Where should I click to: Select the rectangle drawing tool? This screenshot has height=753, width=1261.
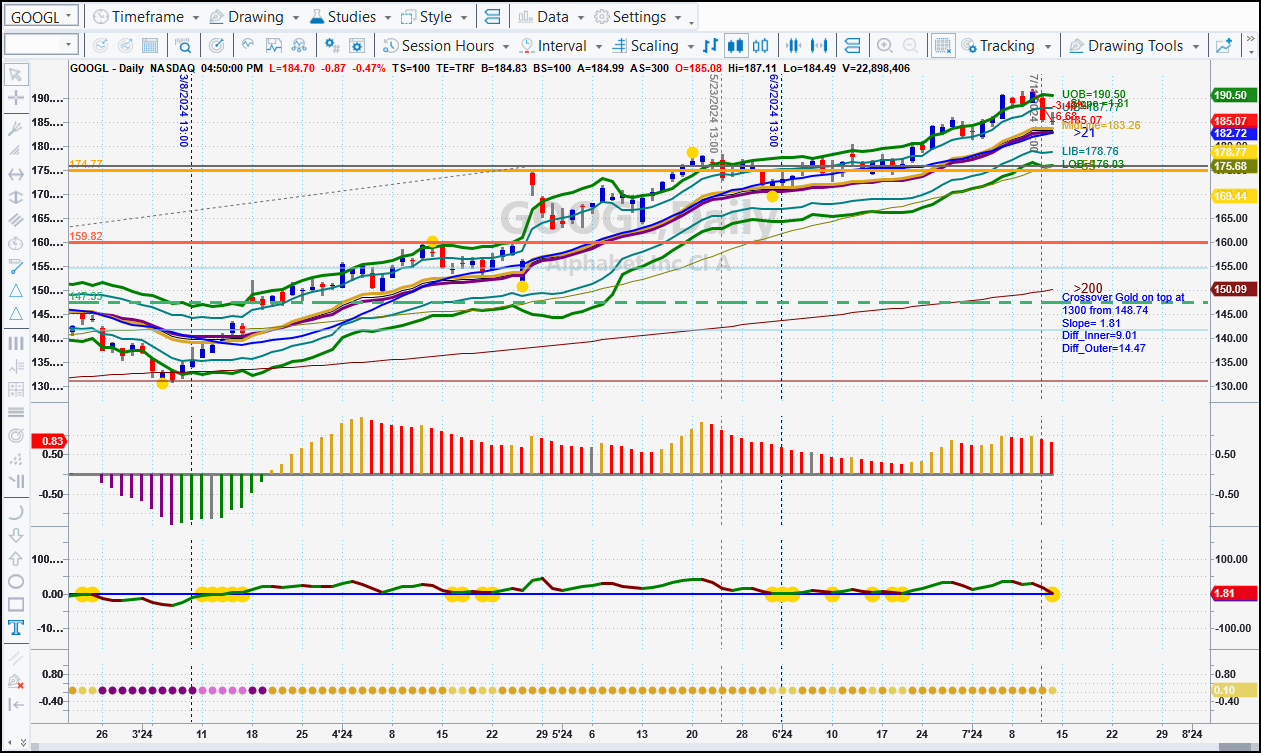pos(16,605)
